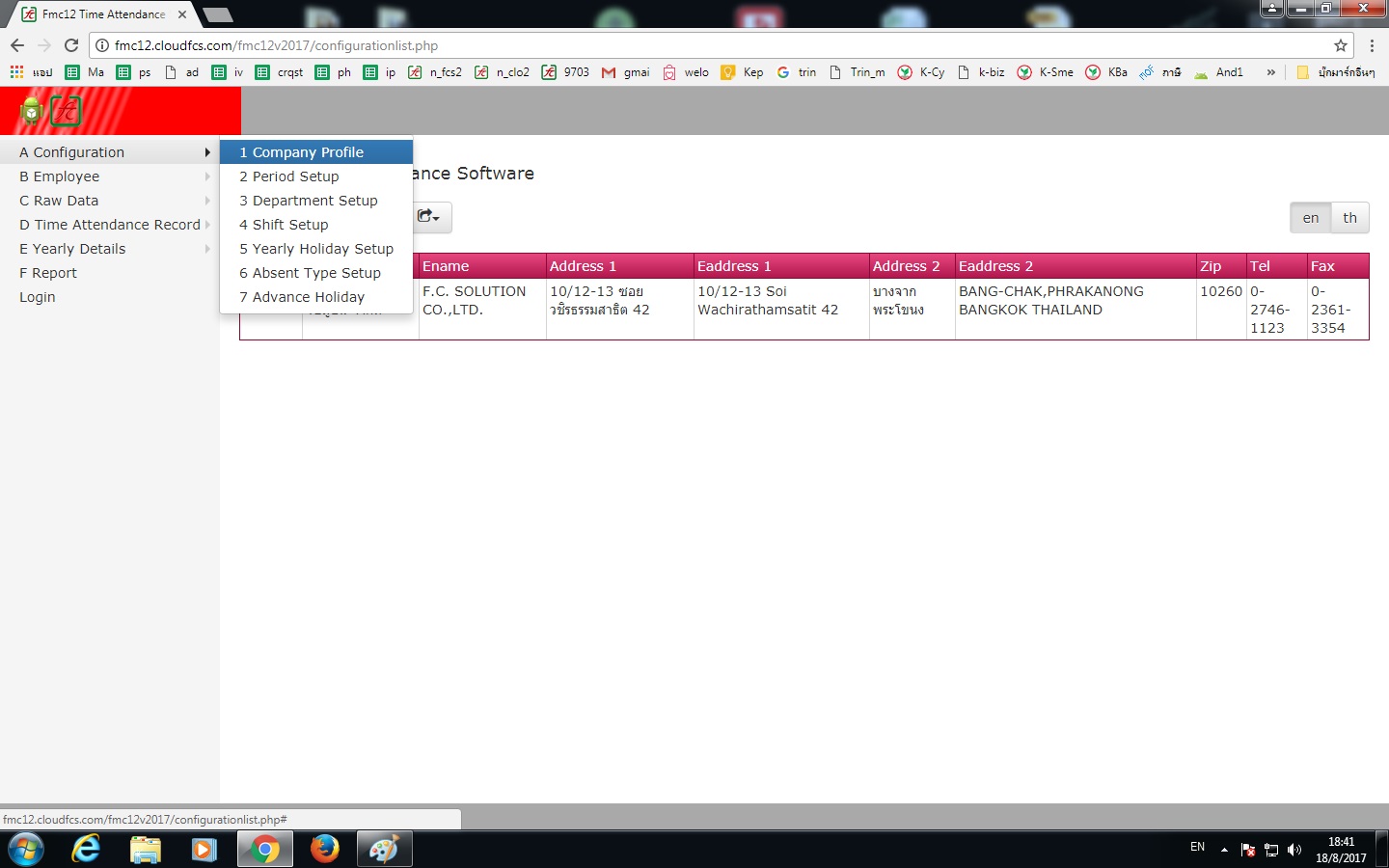
Task: Open the crqst bookmark
Action: 280,72
